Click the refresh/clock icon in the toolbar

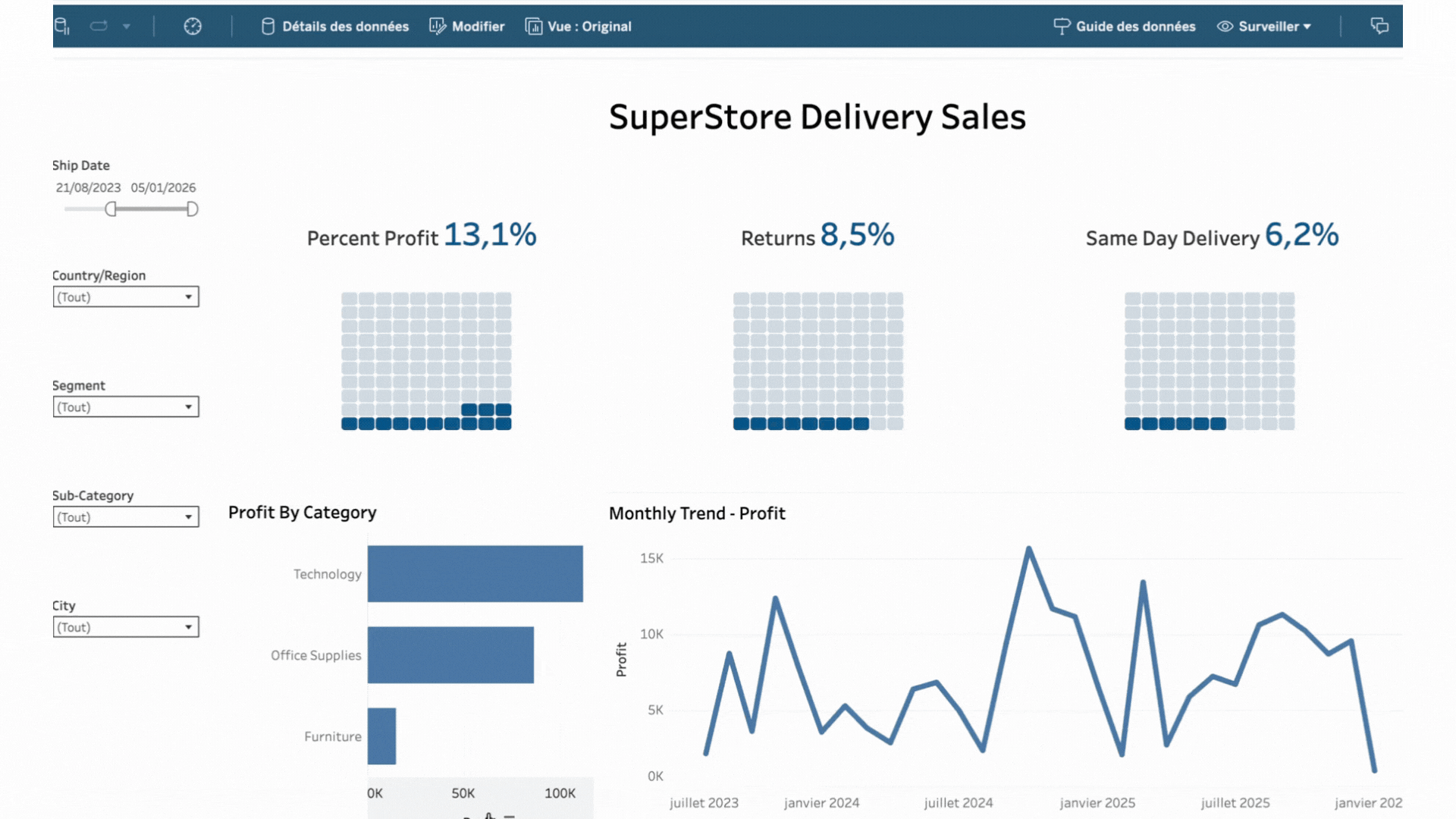[x=192, y=26]
